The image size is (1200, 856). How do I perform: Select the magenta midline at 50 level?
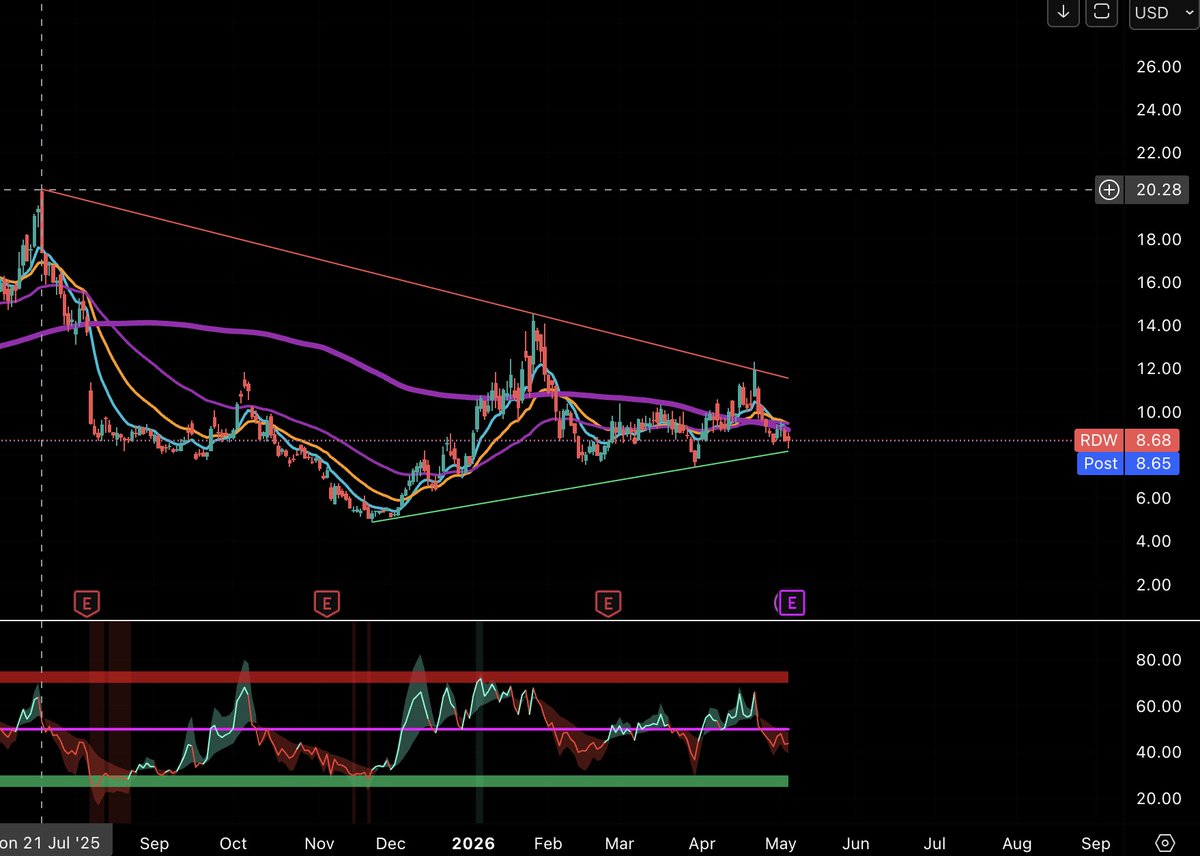pos(394,729)
